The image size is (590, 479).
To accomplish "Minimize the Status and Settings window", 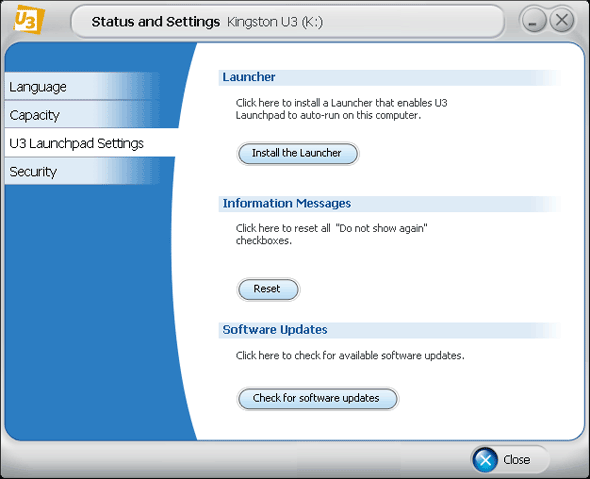I will [x=534, y=20].
